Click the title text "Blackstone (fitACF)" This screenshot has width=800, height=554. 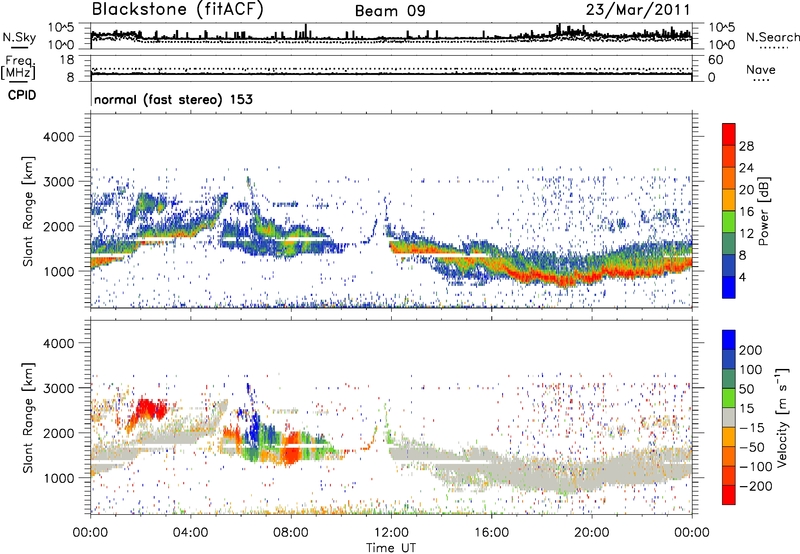tap(178, 10)
